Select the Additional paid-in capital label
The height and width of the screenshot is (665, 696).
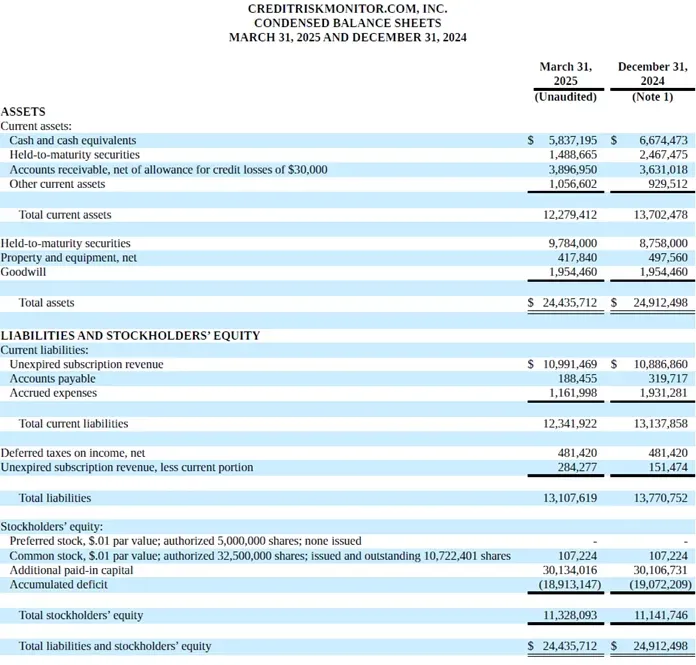[71, 570]
